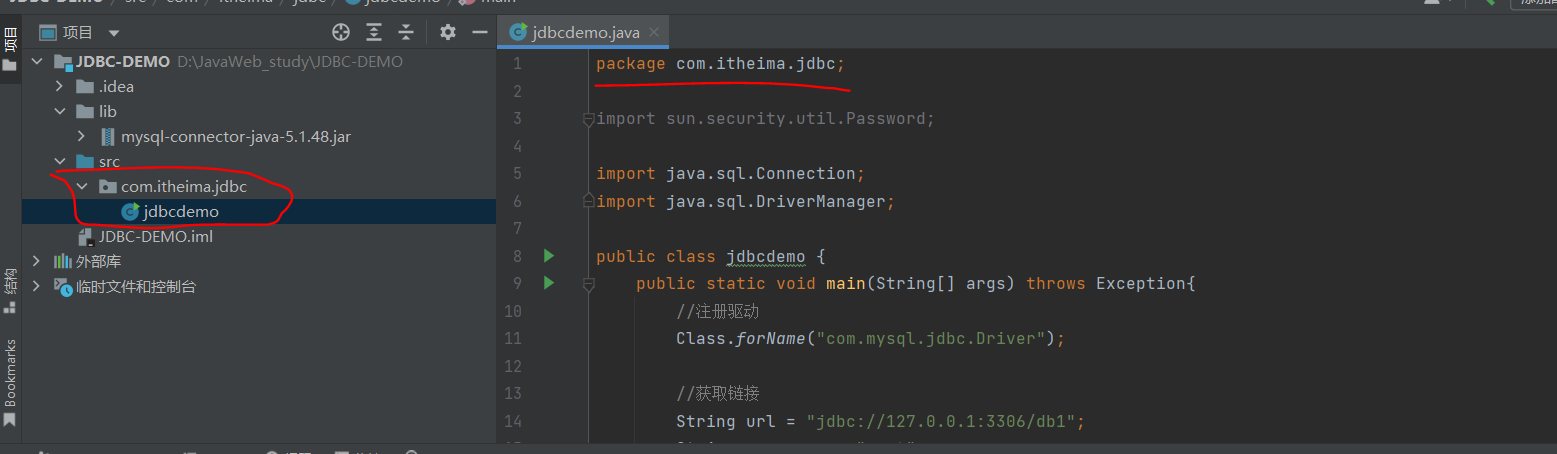This screenshot has height=454, width=1557.
Task: Click the vertical 项目 tool window tab
Action: (x=10, y=48)
